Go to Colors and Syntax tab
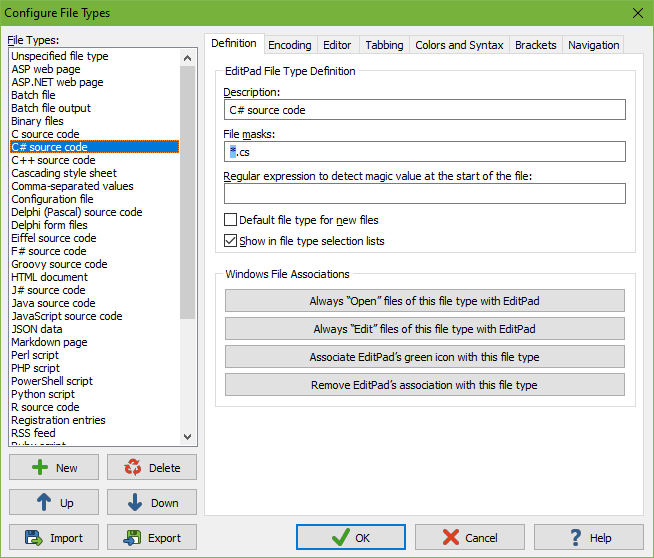The height and width of the screenshot is (558, 654). tap(459, 45)
